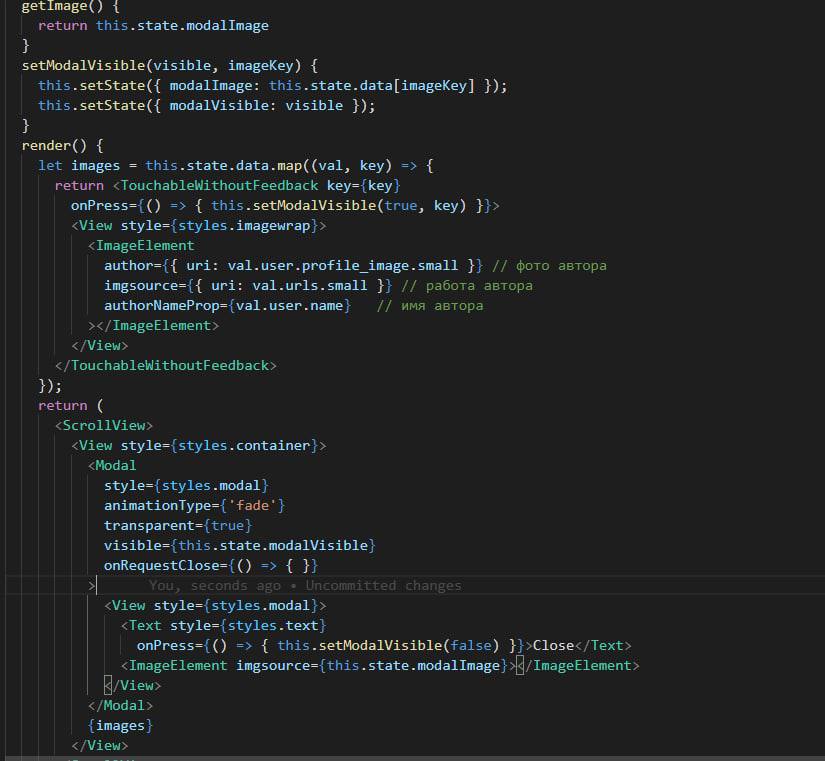Click val.user.name expression
Viewport: 825px width, 761px height.
pos(289,306)
